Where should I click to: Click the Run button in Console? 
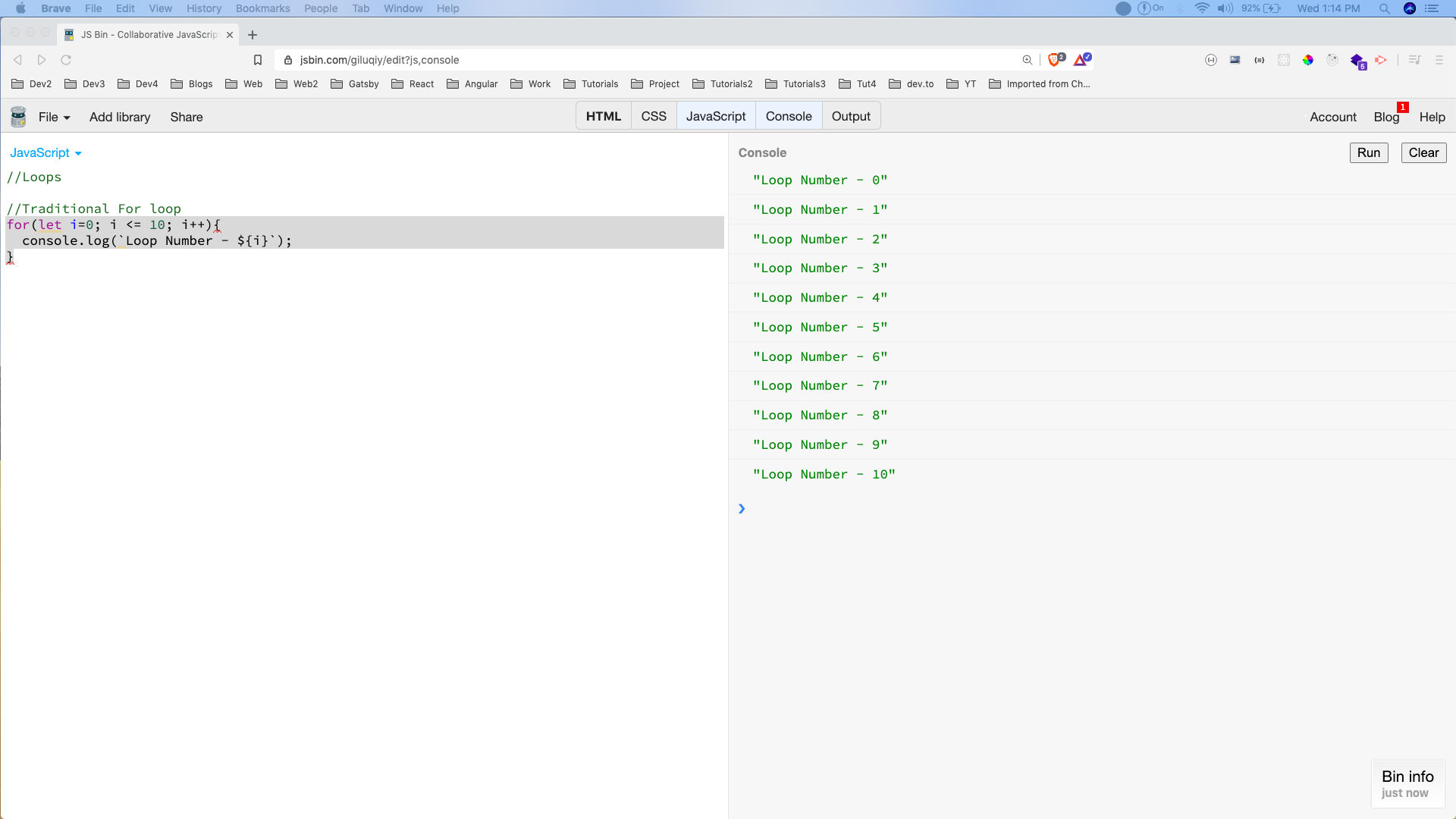pyautogui.click(x=1369, y=152)
